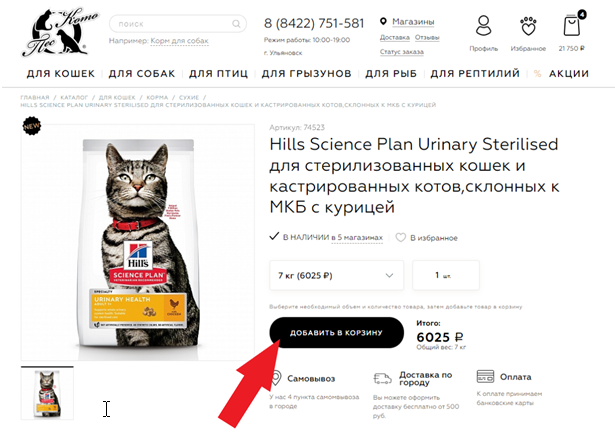Image resolution: width=615 pixels, height=444 pixels.
Task: Click the Самовывоз location pin icon
Action: coord(276,378)
